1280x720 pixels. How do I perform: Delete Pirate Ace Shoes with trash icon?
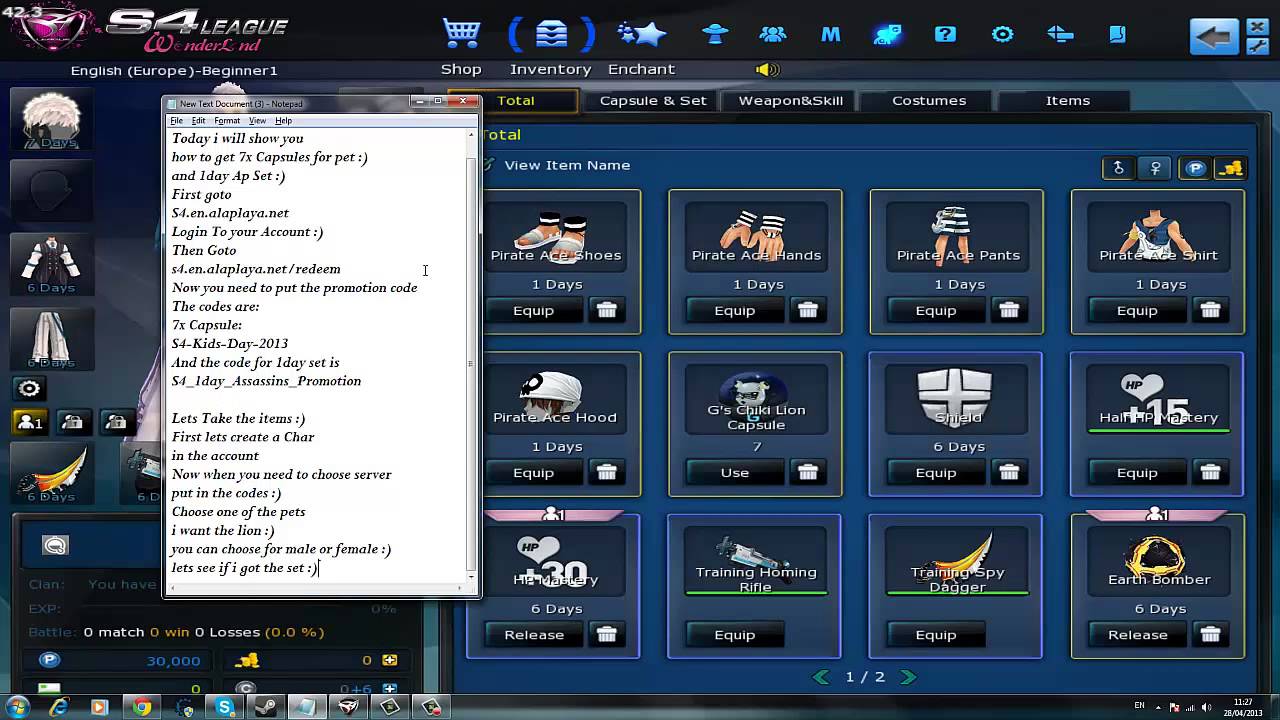coord(607,310)
